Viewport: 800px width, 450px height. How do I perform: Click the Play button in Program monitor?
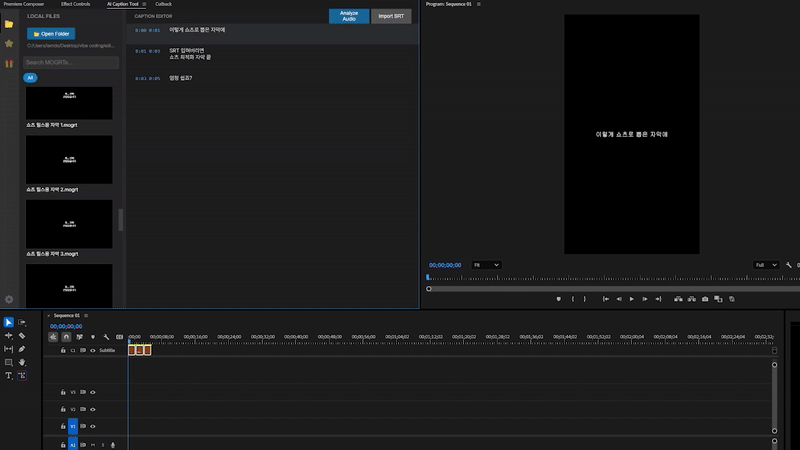(x=632, y=299)
